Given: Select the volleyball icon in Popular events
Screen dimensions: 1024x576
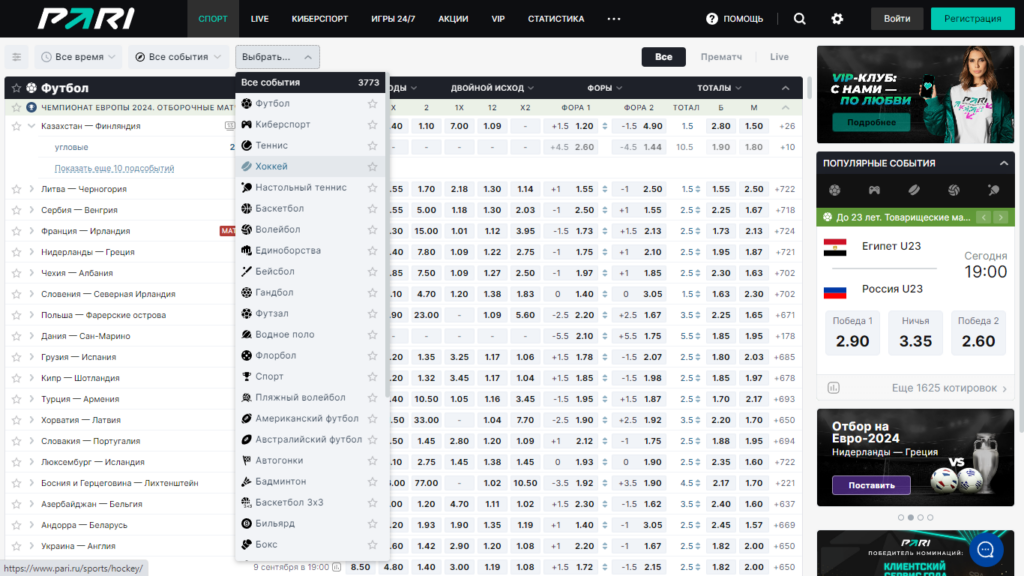Looking at the screenshot, I should pos(953,190).
